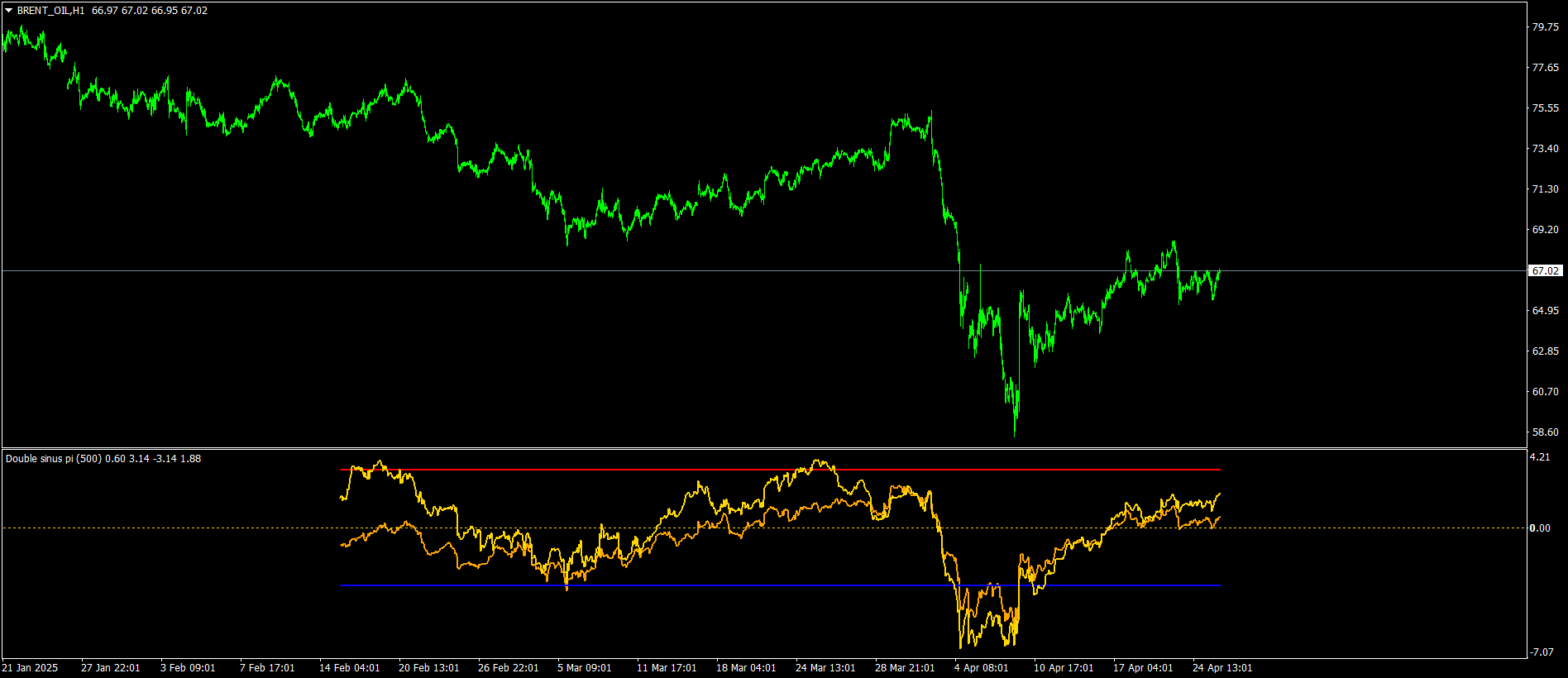Click the 26 Feb 22:01 time label
This screenshot has width=1568, height=678.
[508, 668]
